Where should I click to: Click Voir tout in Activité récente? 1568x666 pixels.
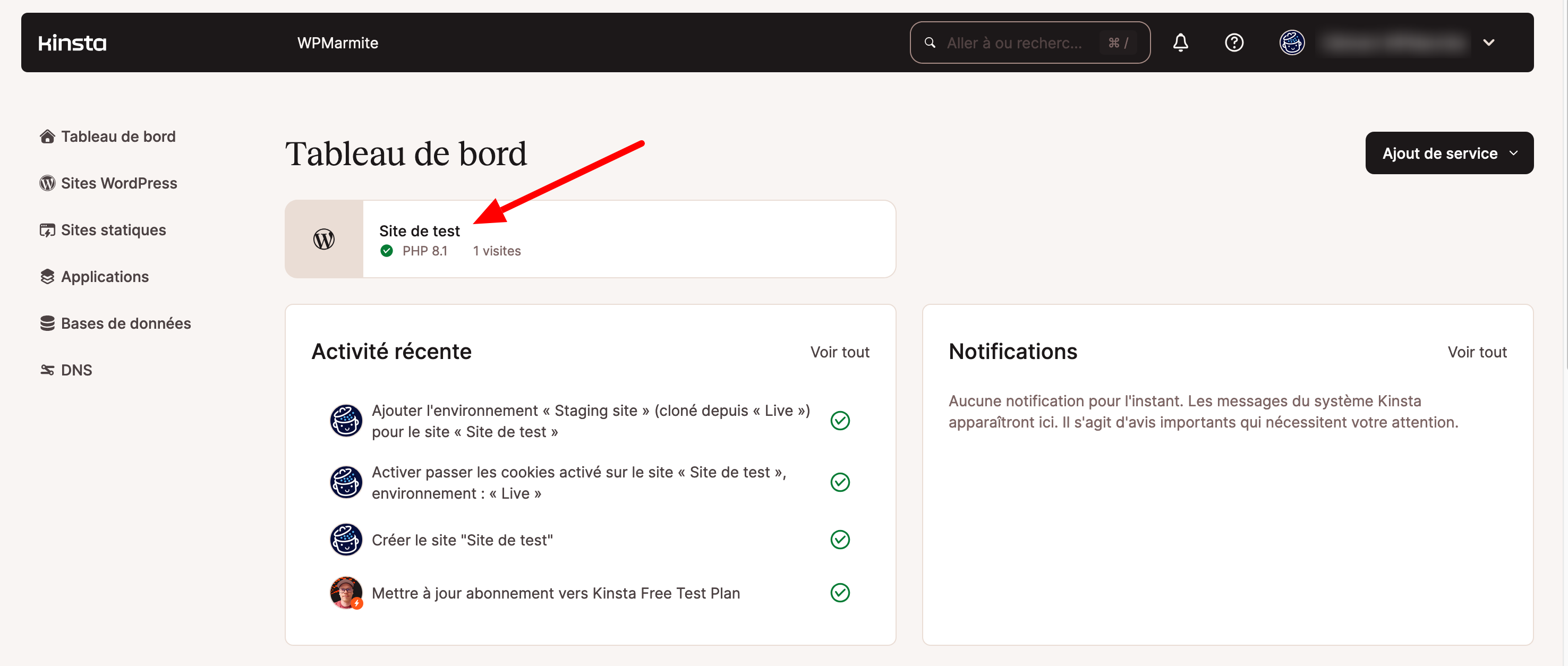(x=840, y=352)
